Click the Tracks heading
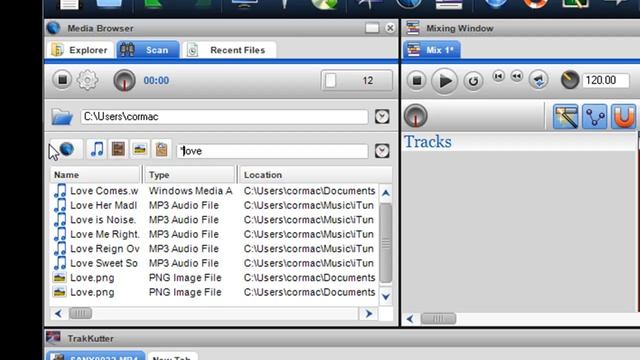640x360 pixels. (428, 142)
